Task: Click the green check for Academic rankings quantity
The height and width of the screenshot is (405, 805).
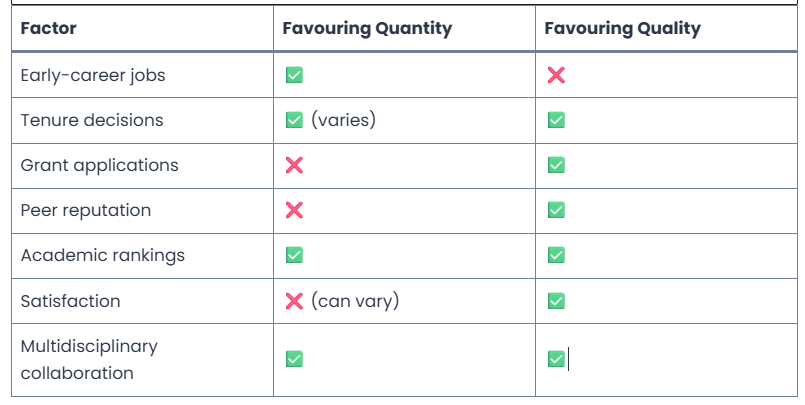Action: tap(294, 255)
